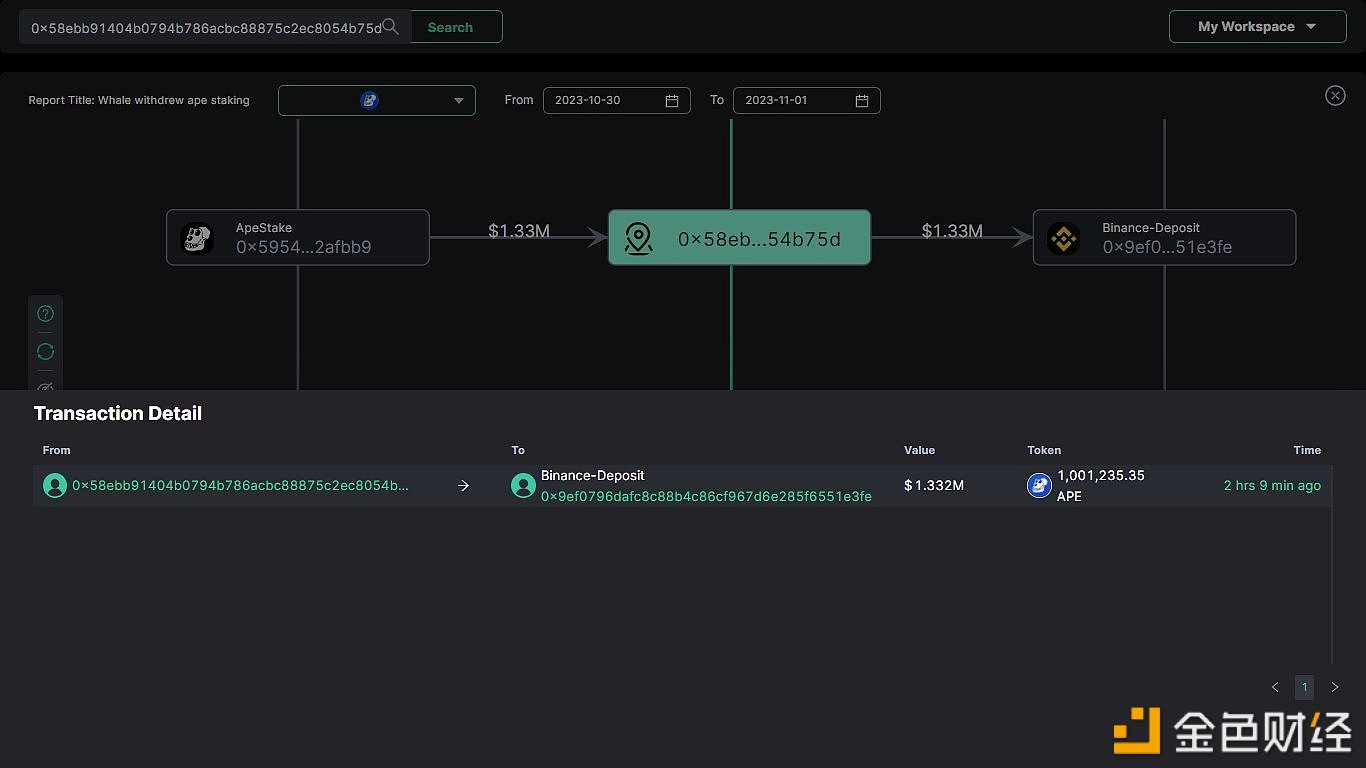1366x768 pixels.
Task: Open the My Workspace dropdown
Action: 1257,27
